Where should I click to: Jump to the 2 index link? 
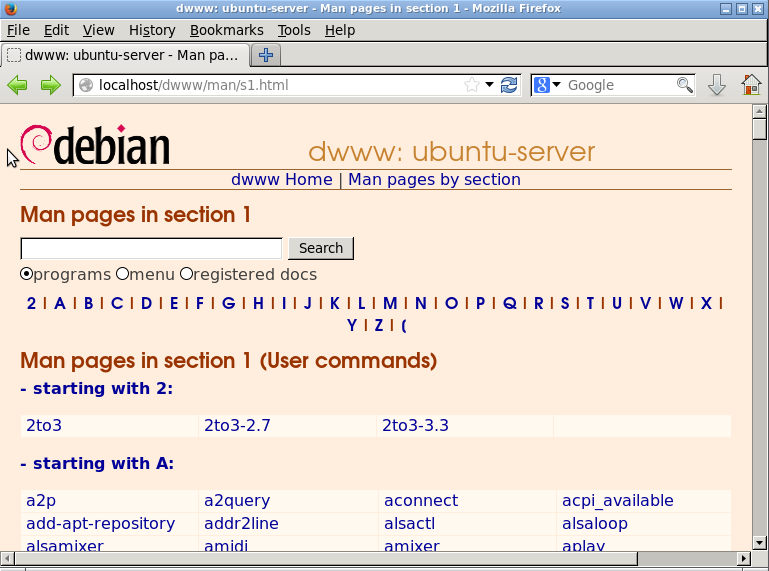pyautogui.click(x=31, y=303)
